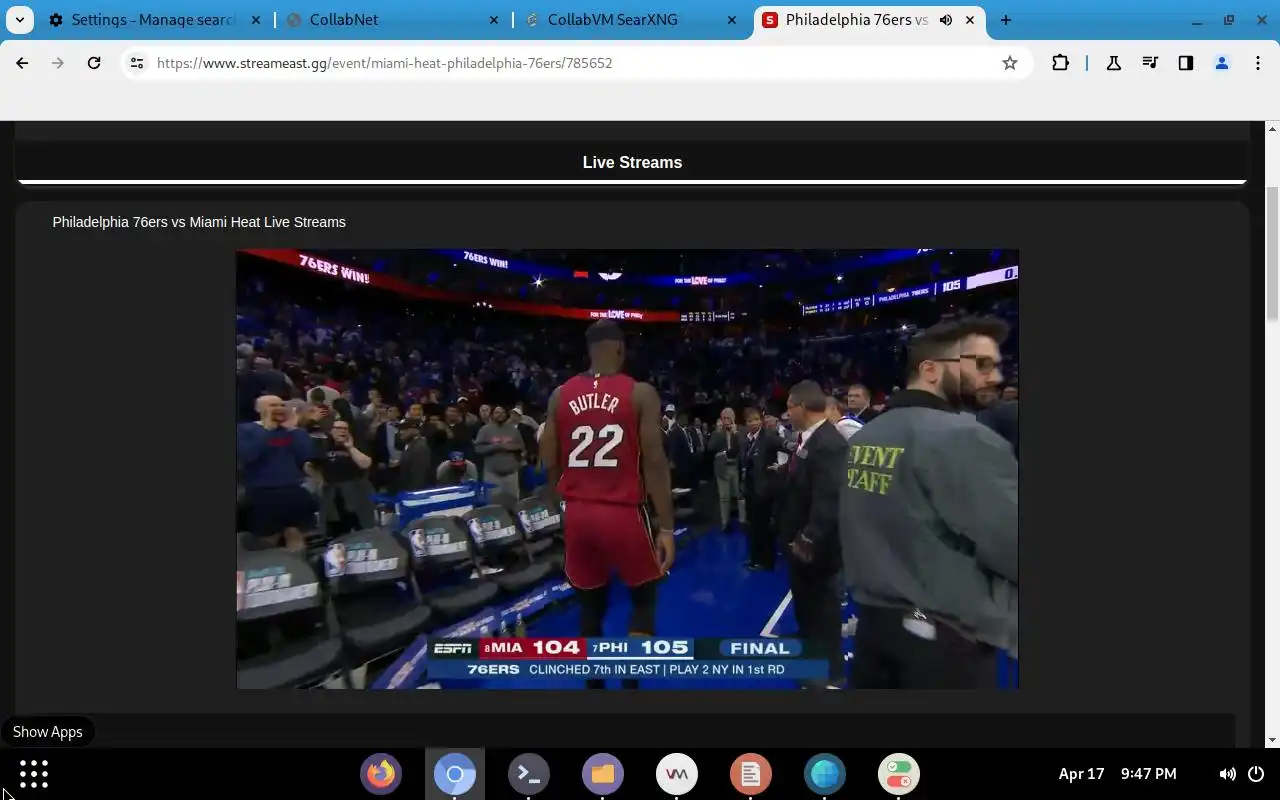The image size is (1280, 800).
Task: Bookmark this page with the star
Action: click(x=1010, y=63)
